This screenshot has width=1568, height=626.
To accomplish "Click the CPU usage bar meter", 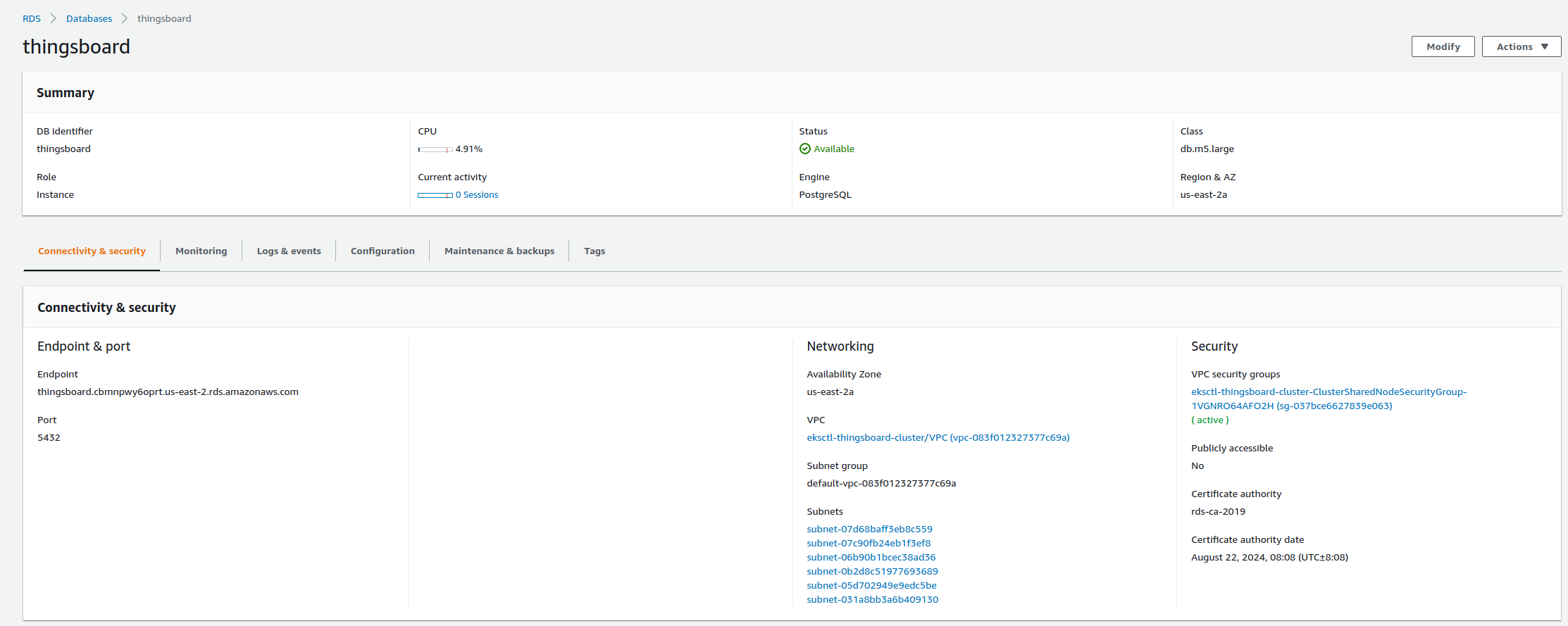I will [435, 149].
